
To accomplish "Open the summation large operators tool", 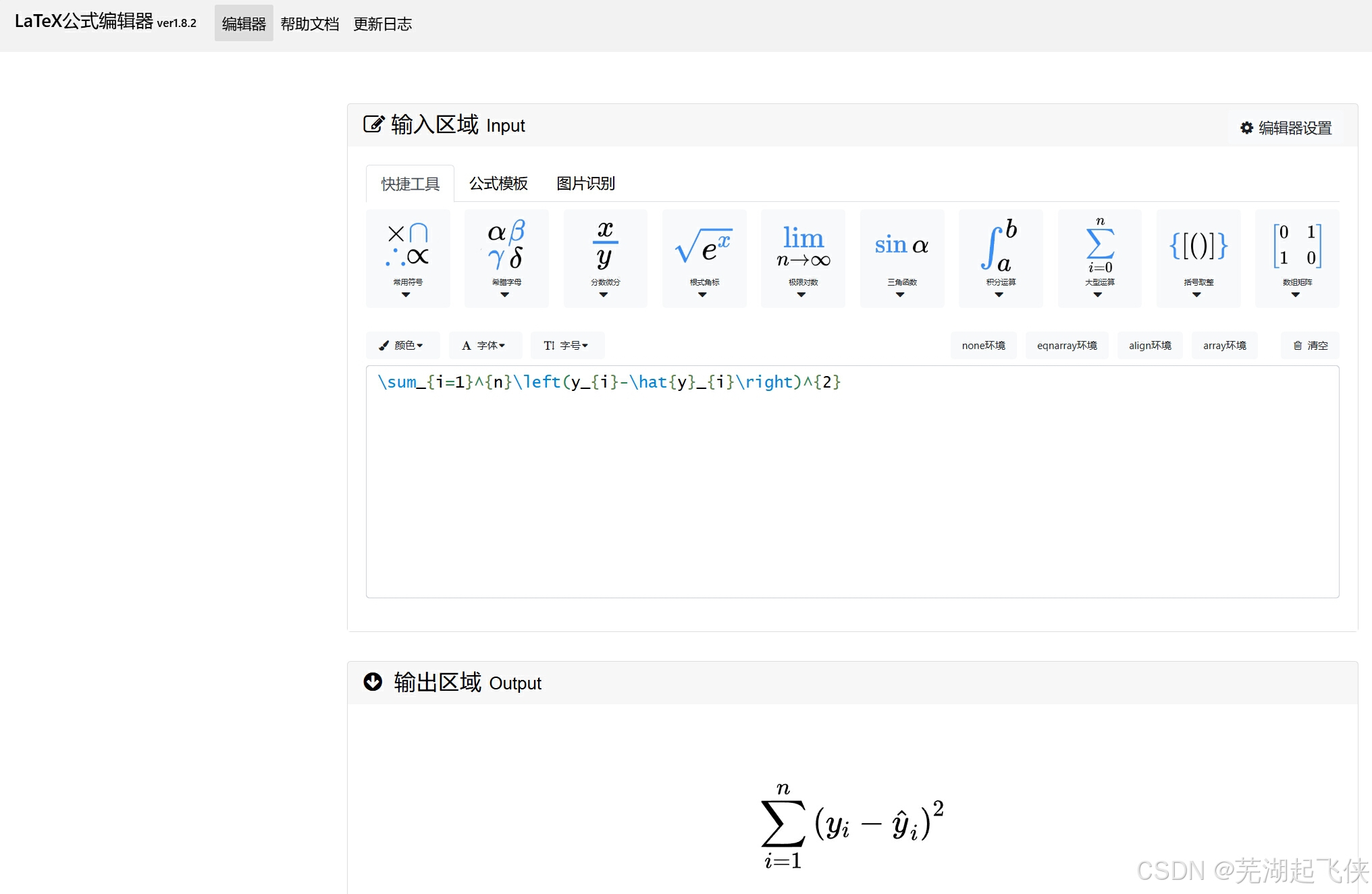I will pyautogui.click(x=1099, y=258).
